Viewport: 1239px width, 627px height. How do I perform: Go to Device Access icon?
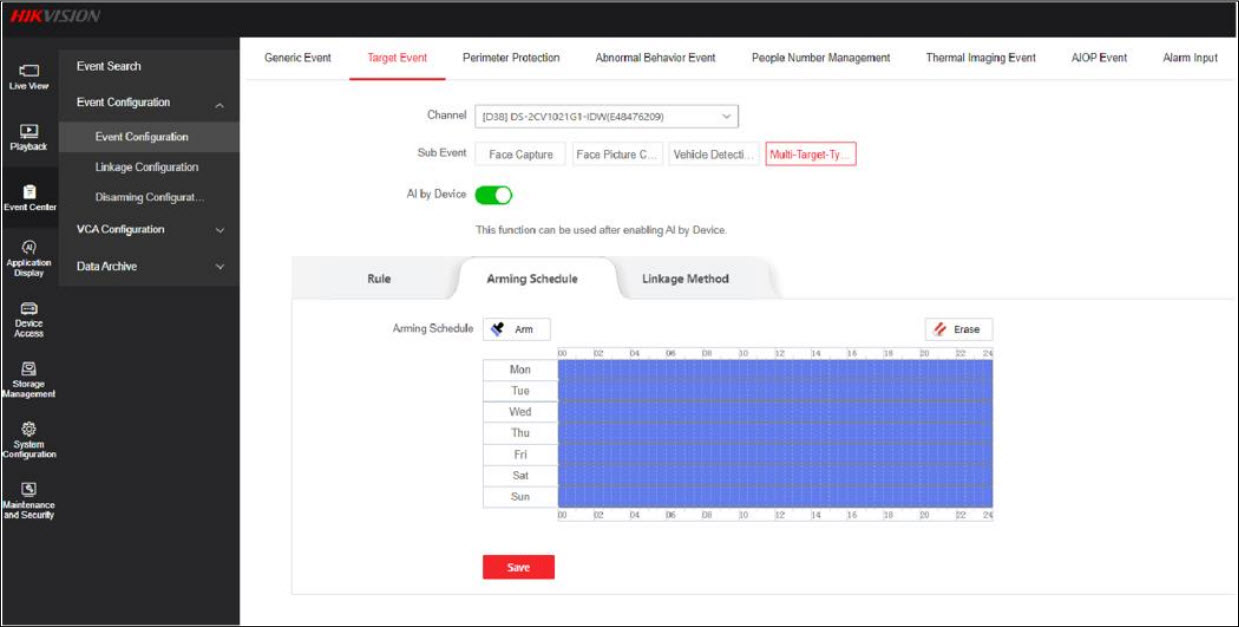coord(29,318)
